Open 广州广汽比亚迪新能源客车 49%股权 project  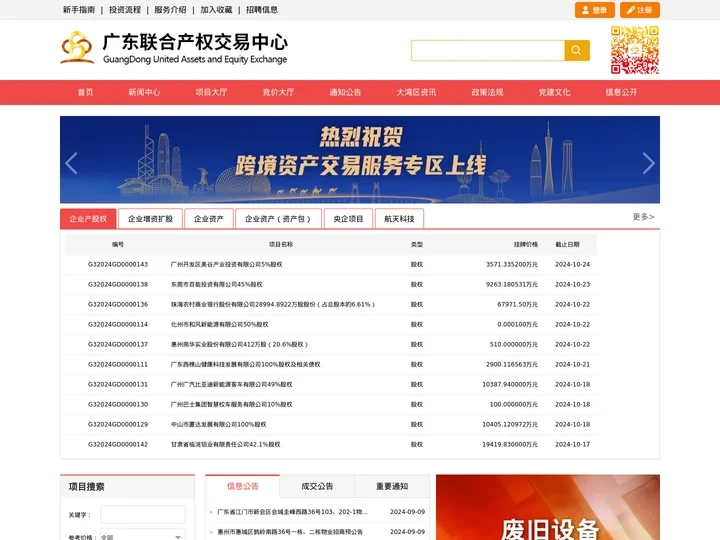tap(231, 384)
